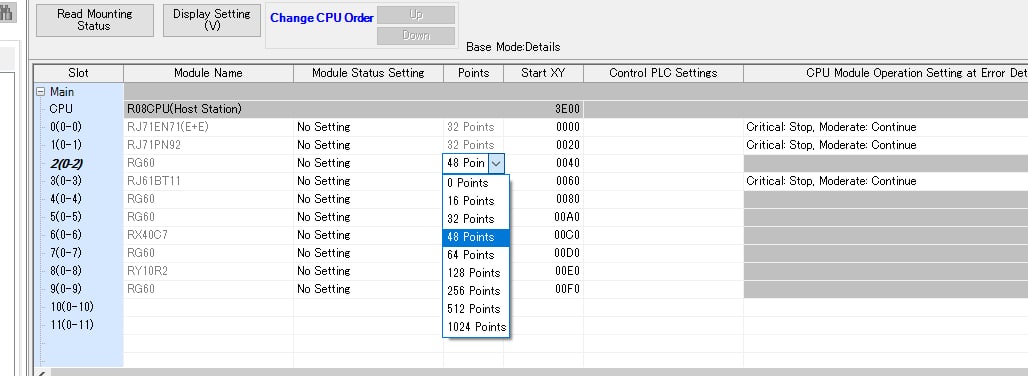Click Start XY value 3E00
Image resolution: width=1028 pixels, height=376 pixels.
[567, 109]
